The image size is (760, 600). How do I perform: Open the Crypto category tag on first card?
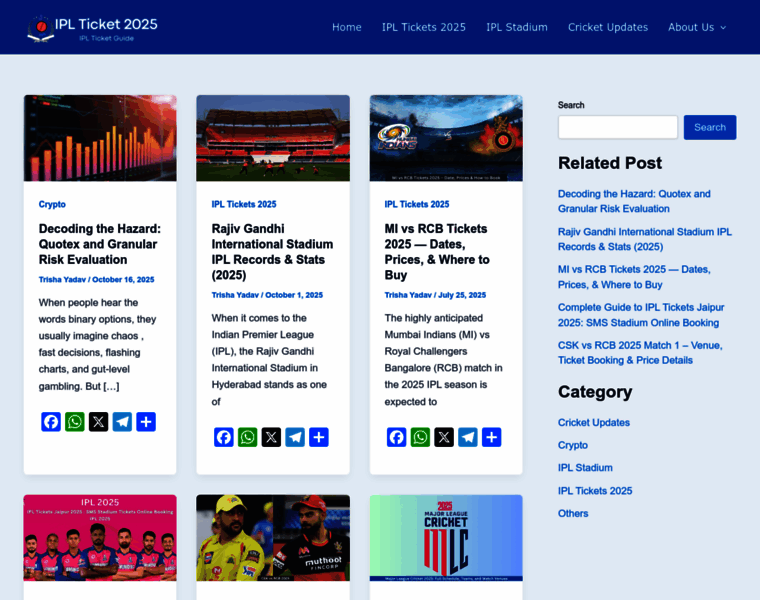[52, 204]
